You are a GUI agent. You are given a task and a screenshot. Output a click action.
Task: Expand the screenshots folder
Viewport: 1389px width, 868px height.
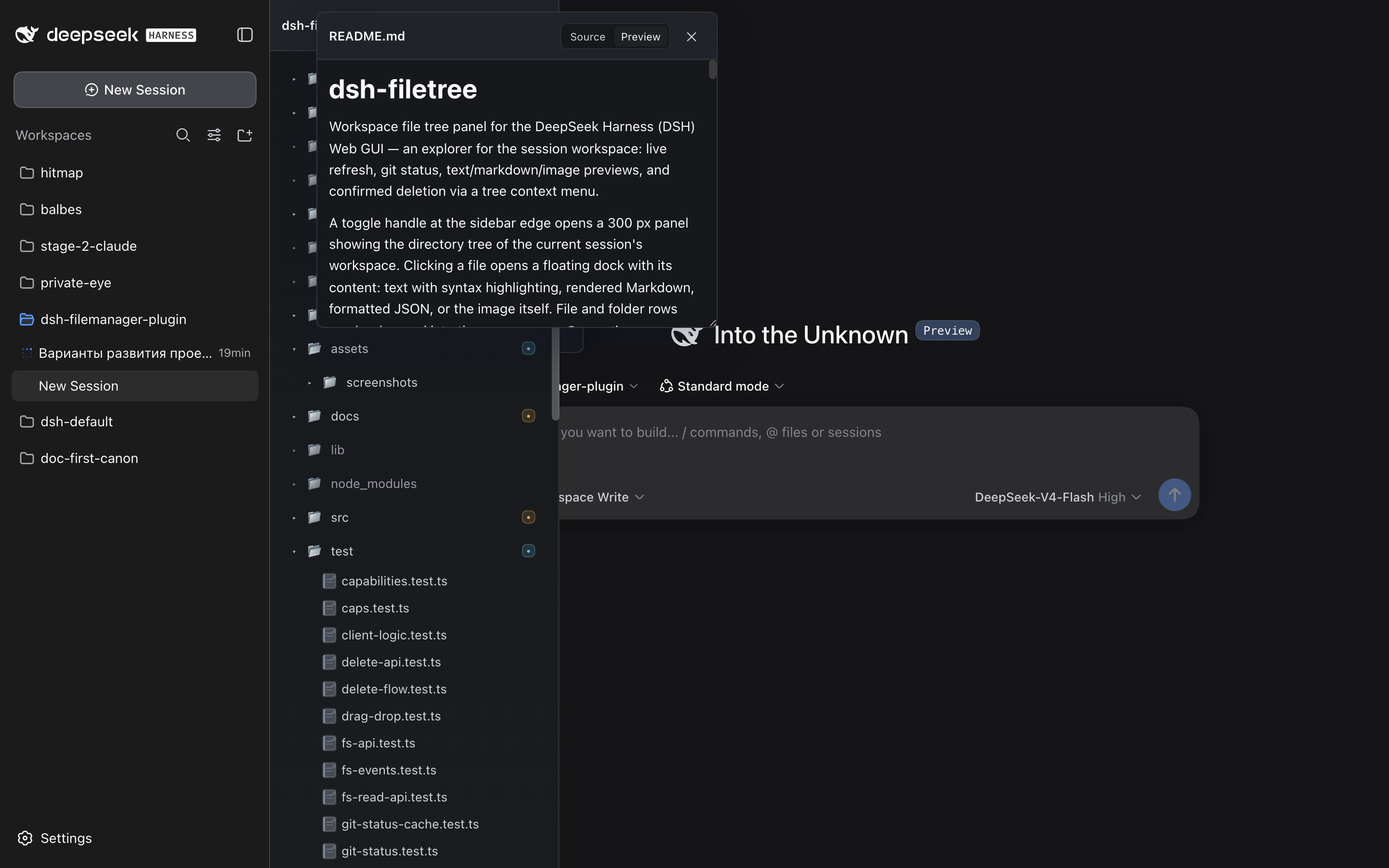click(309, 382)
